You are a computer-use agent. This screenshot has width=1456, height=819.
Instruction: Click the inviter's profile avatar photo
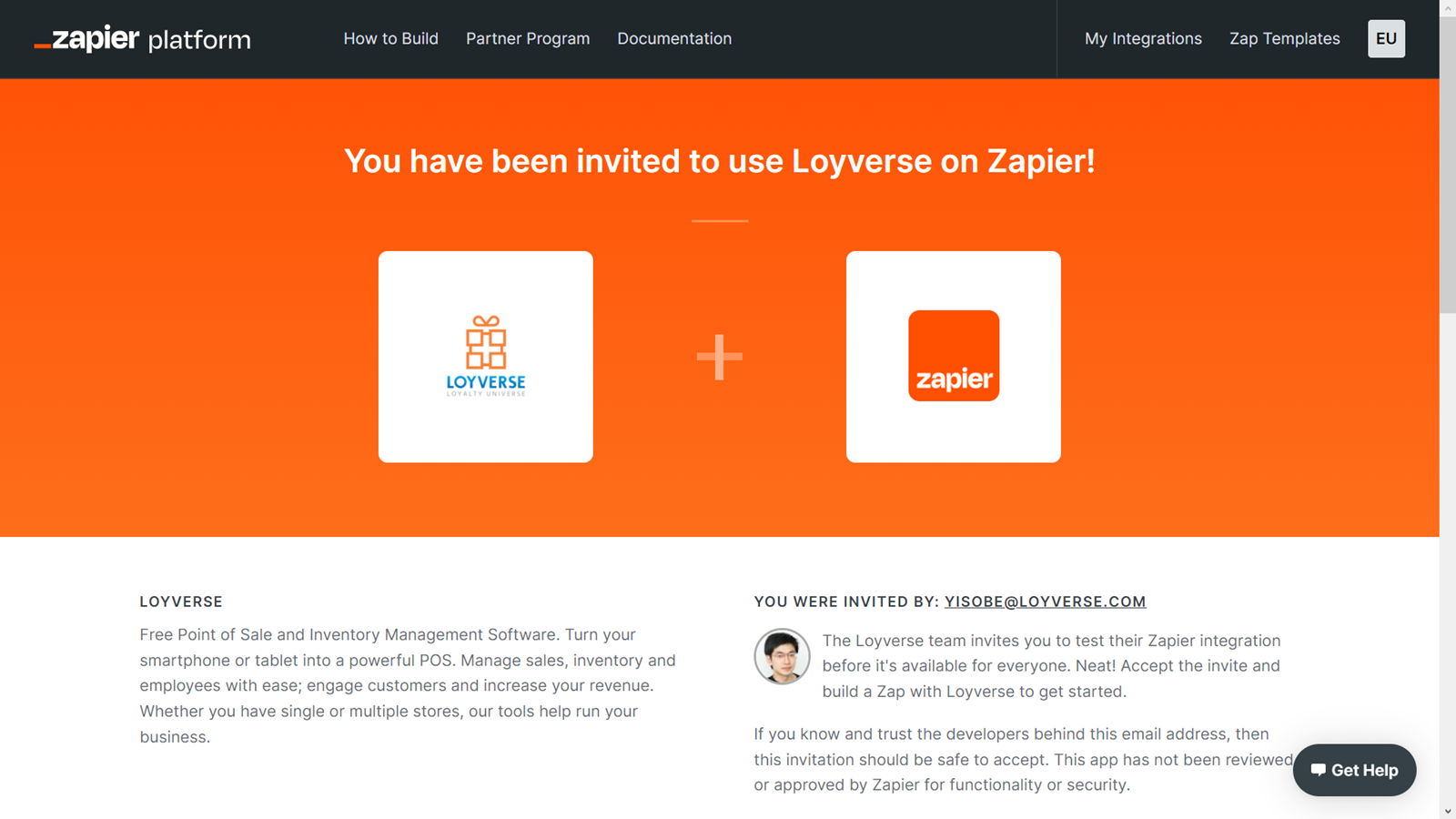782,656
